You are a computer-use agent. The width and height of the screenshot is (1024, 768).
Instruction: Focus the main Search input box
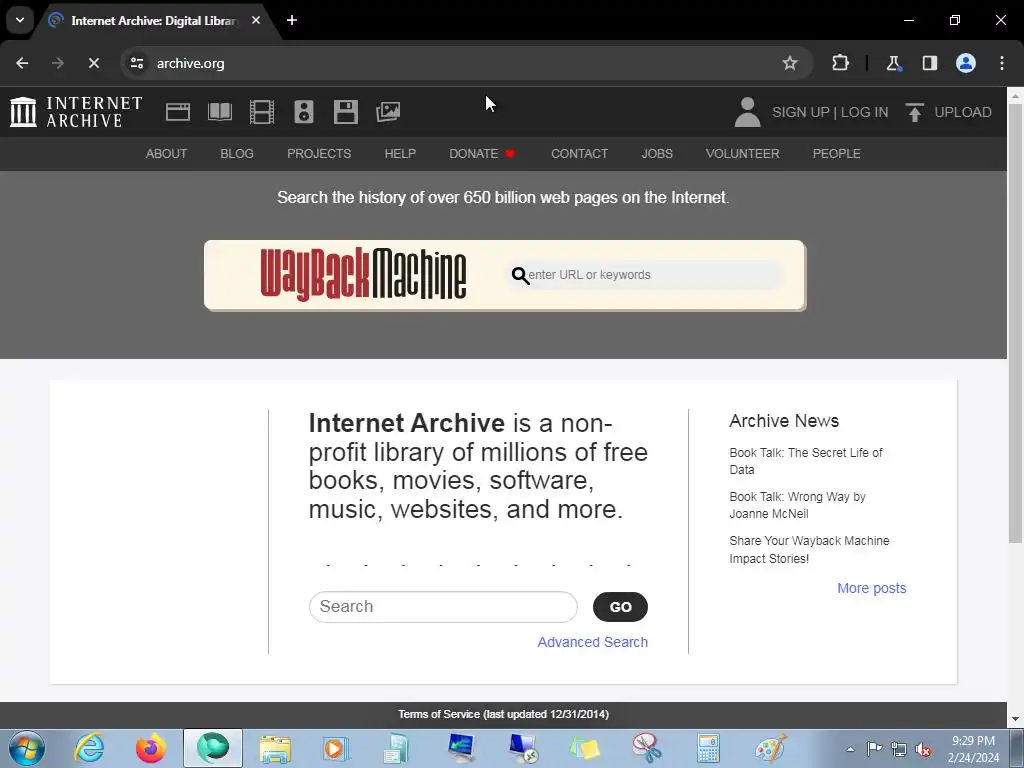coord(443,607)
